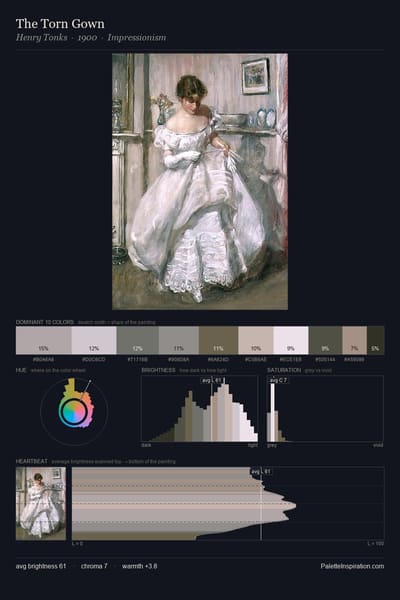400x600 pixels.
Task: Click the "chroma 7" footer stat
Action: [94, 566]
